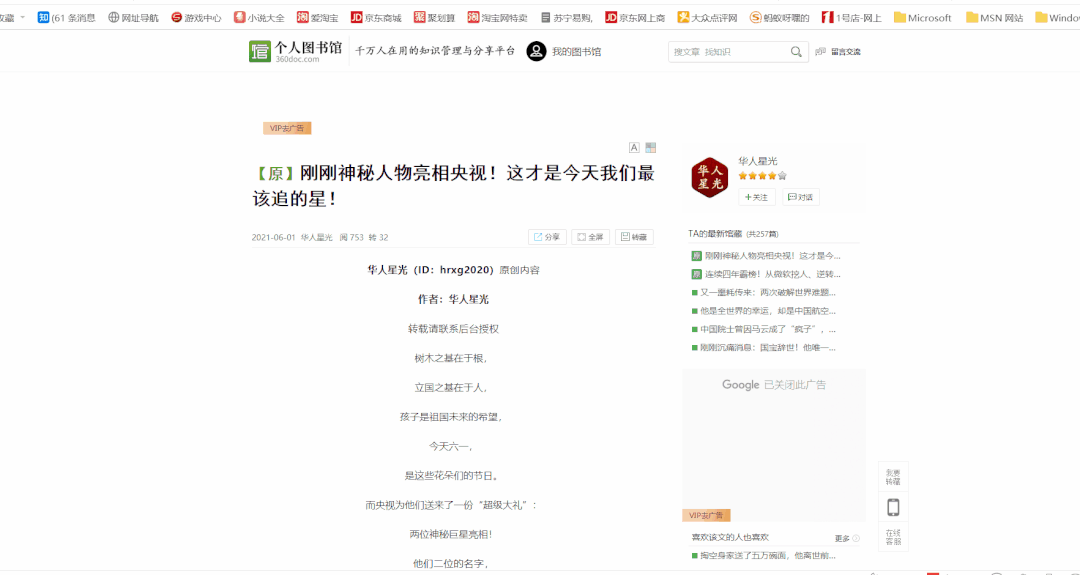Click 转藏 to save article

point(634,237)
